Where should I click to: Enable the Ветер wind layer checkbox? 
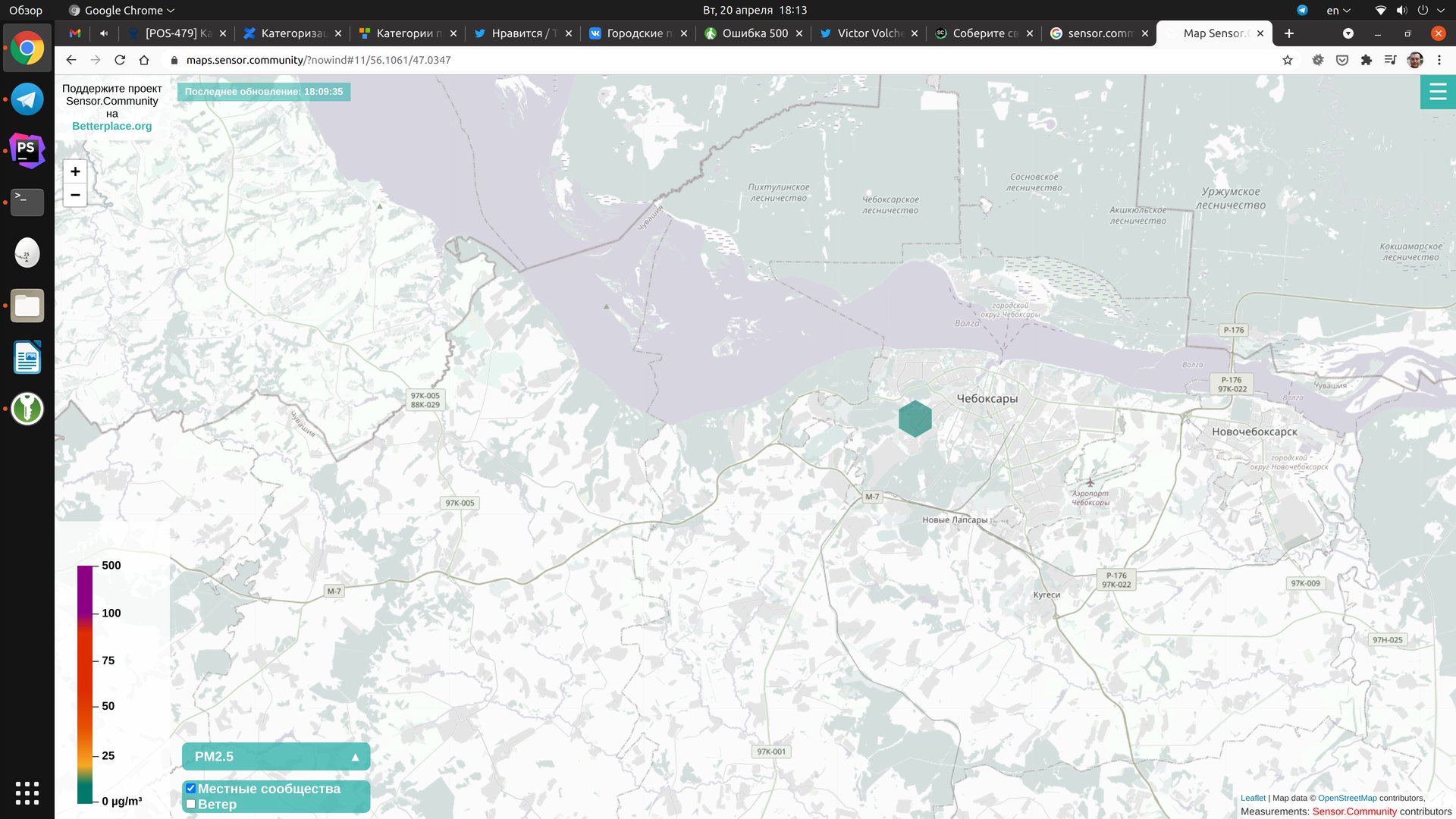[x=191, y=804]
